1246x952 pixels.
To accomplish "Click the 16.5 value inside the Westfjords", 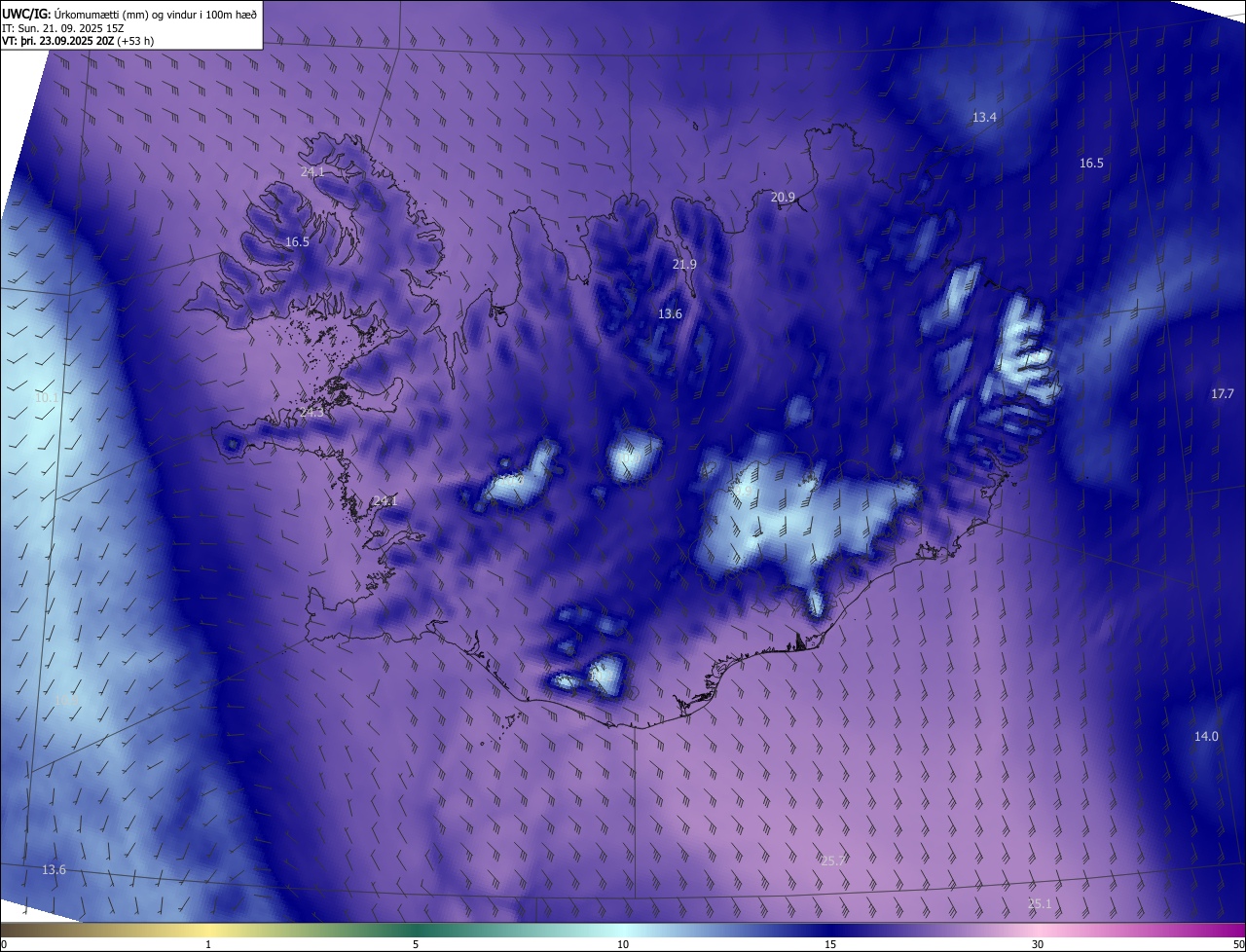I will (x=297, y=241).
